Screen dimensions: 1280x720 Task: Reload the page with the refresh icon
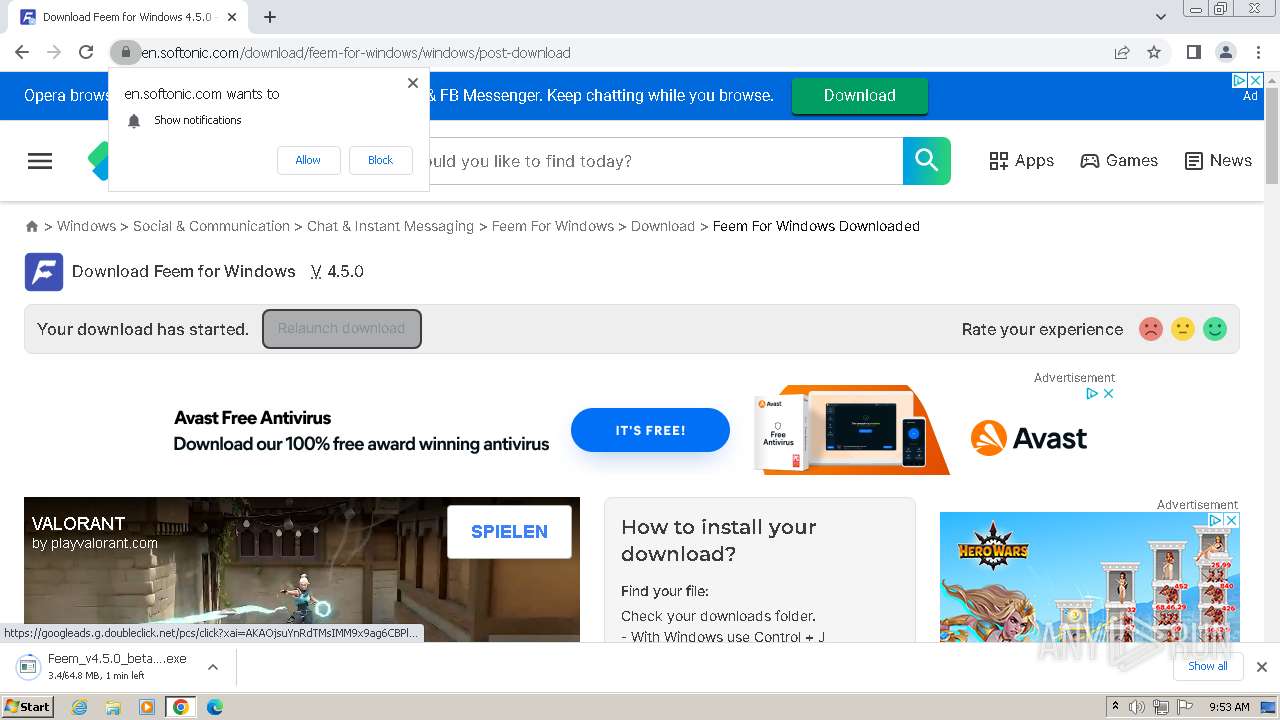(86, 52)
